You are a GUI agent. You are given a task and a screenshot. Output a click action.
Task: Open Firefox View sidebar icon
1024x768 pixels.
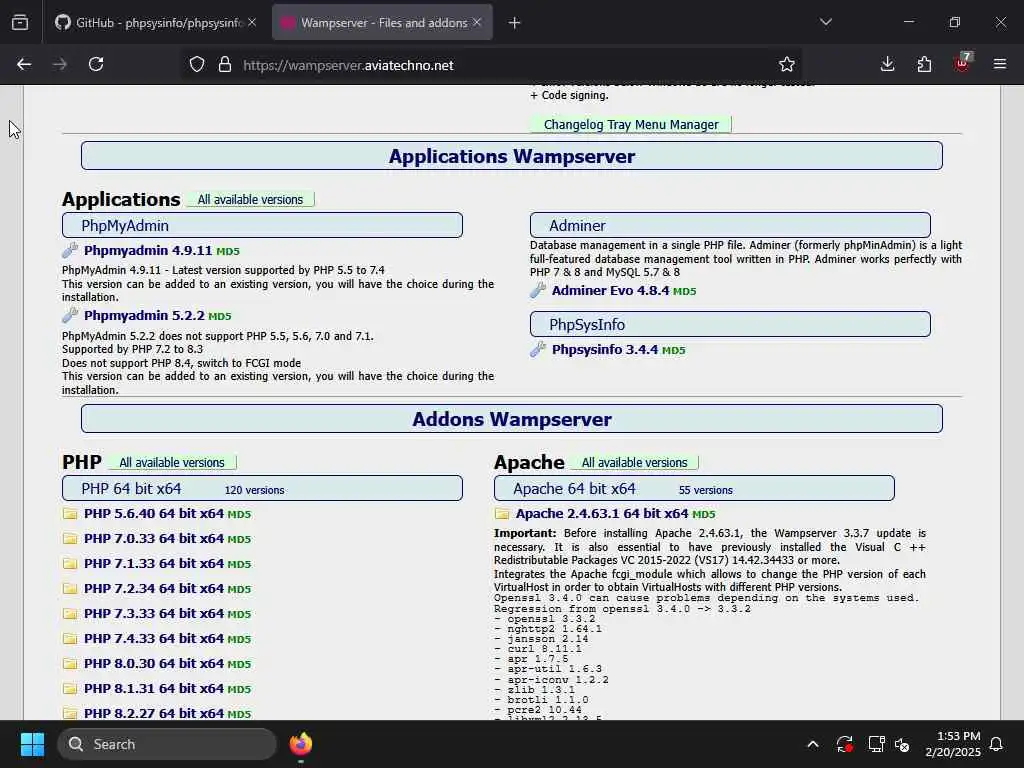(20, 23)
